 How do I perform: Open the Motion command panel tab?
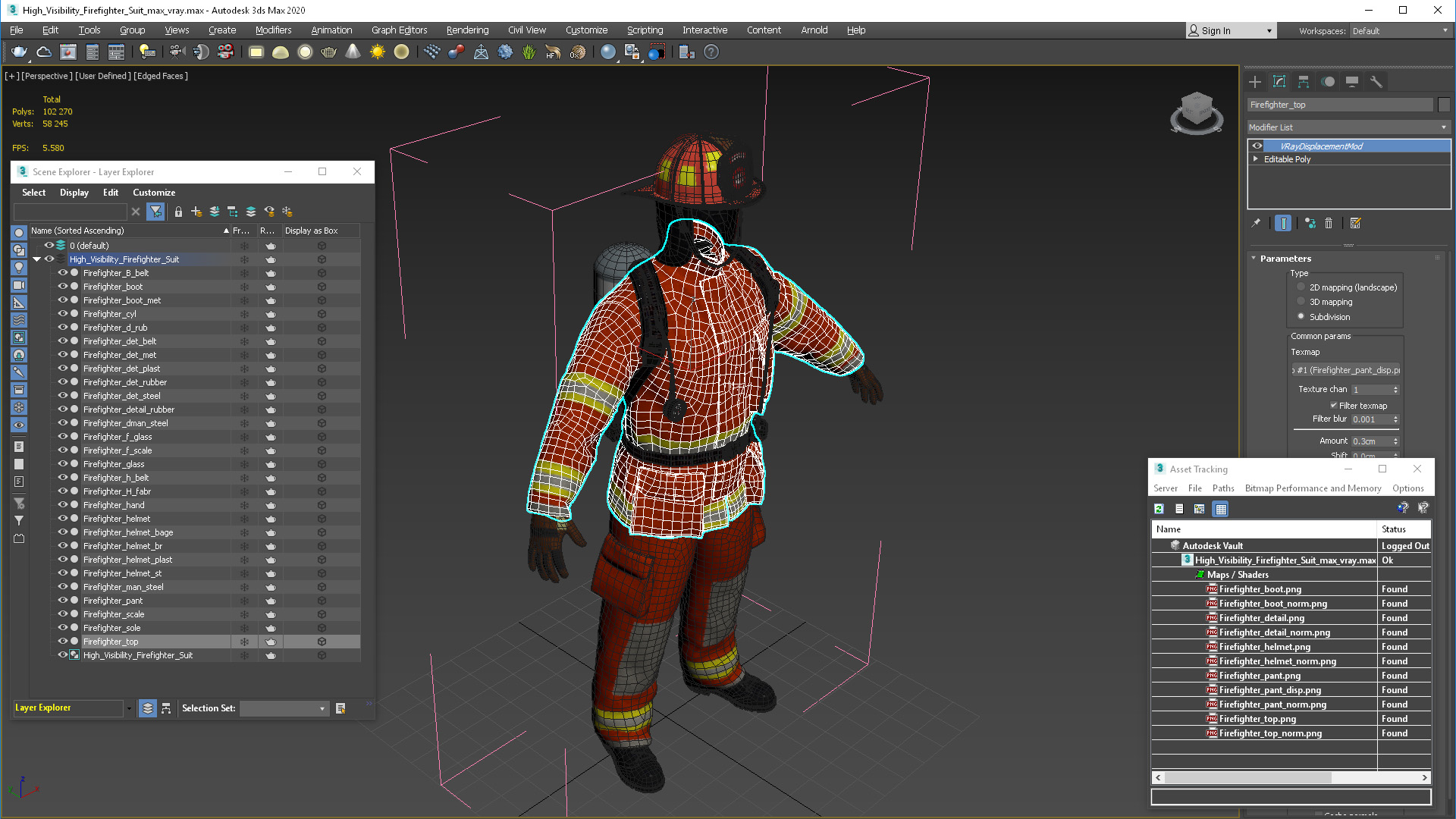1328,82
